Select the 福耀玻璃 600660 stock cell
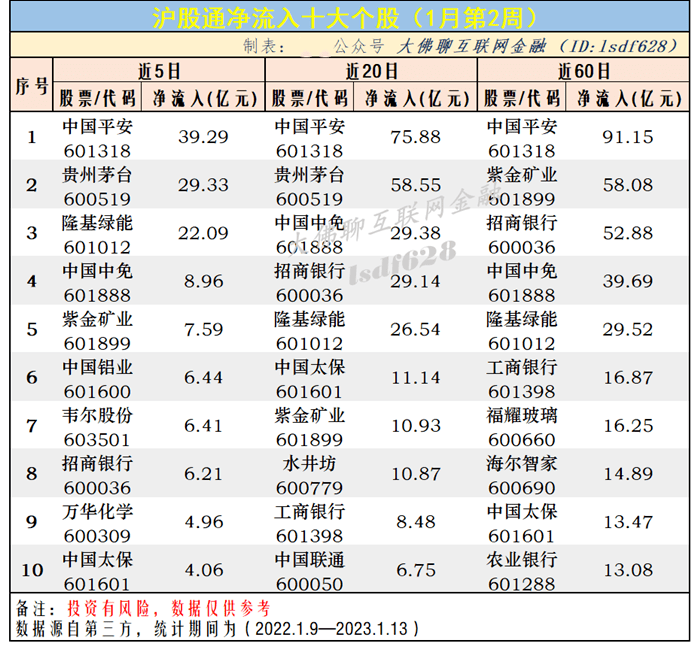 (522, 425)
